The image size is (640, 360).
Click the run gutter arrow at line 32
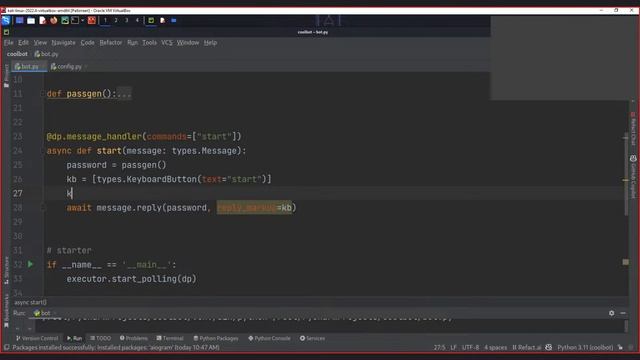tap(30, 264)
